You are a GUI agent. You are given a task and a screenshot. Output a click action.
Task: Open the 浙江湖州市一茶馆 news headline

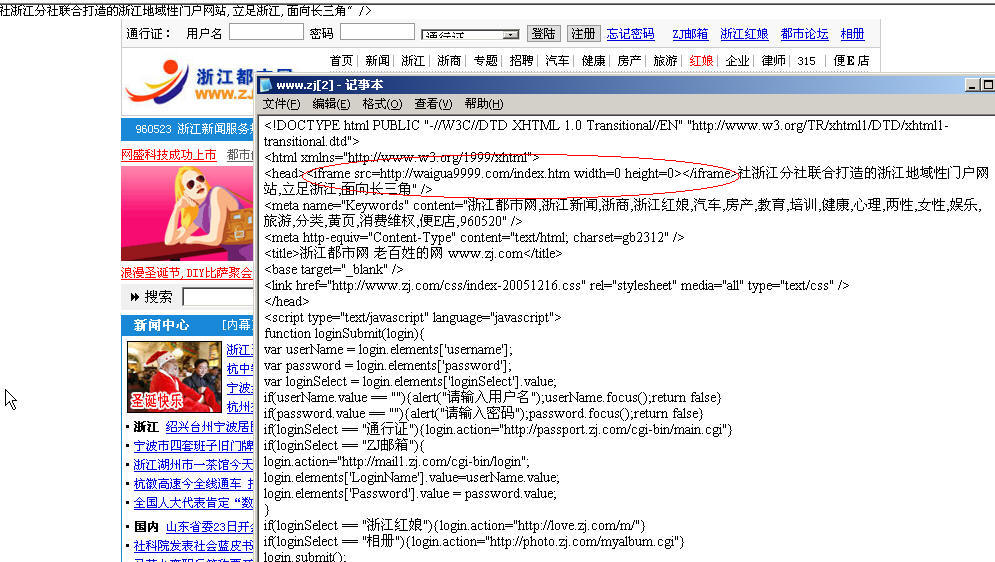pyautogui.click(x=194, y=465)
